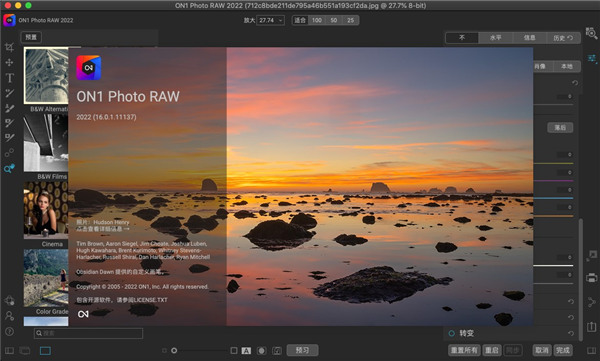Select the Text tool
Viewport: 600px width, 361px height.
[x=9, y=78]
